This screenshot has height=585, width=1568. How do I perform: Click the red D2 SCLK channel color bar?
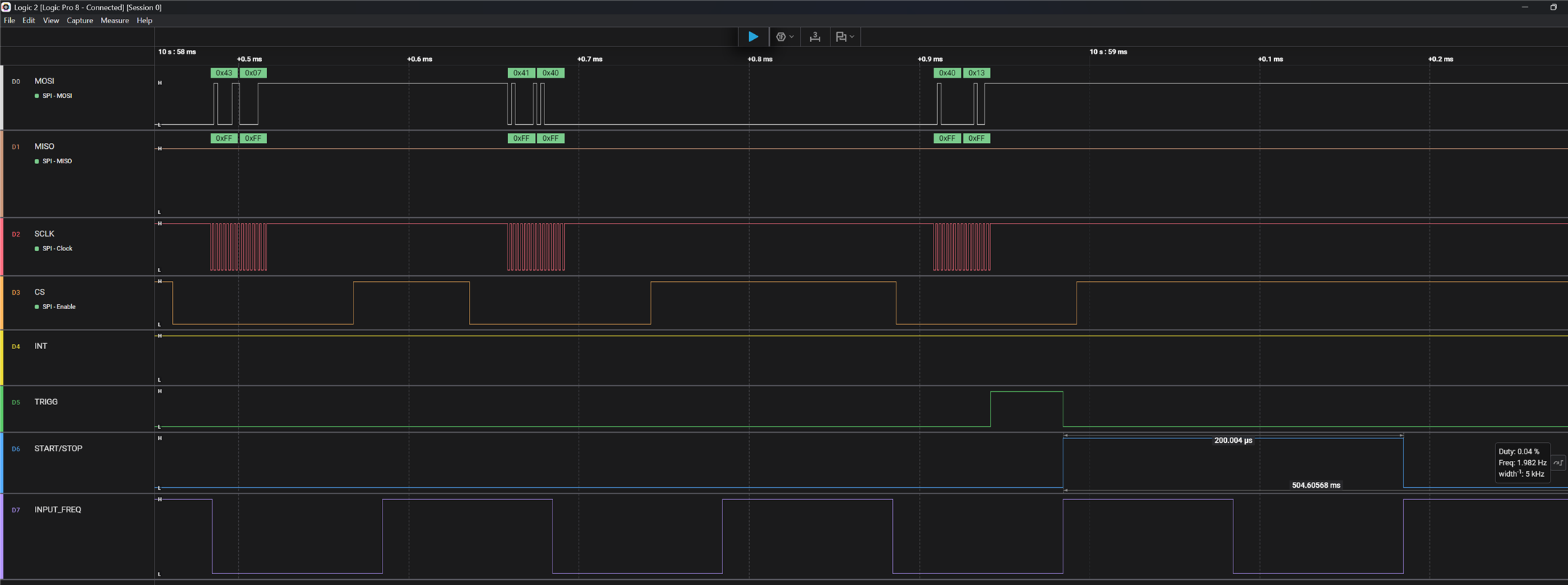point(2,247)
